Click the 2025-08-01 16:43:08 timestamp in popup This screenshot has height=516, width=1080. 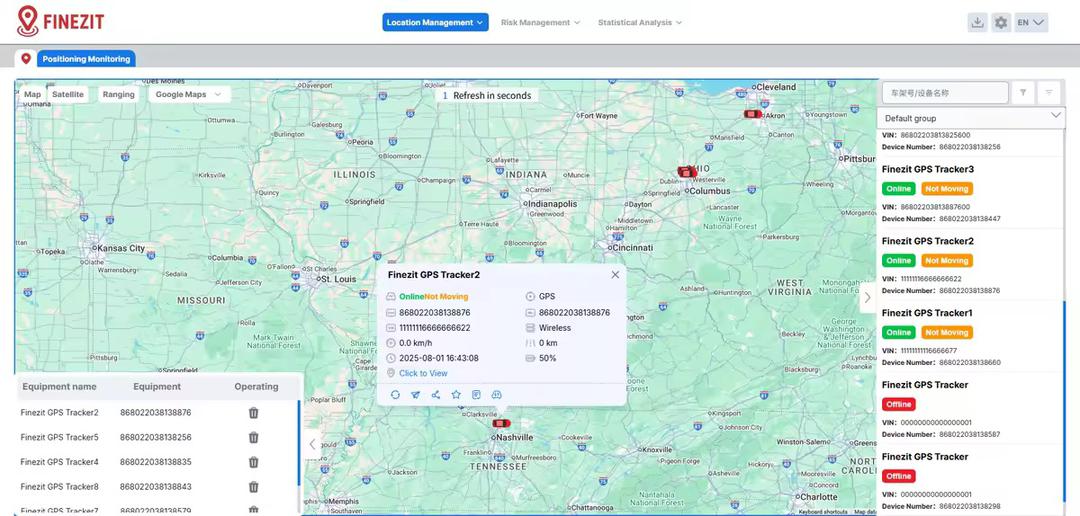[439, 358]
